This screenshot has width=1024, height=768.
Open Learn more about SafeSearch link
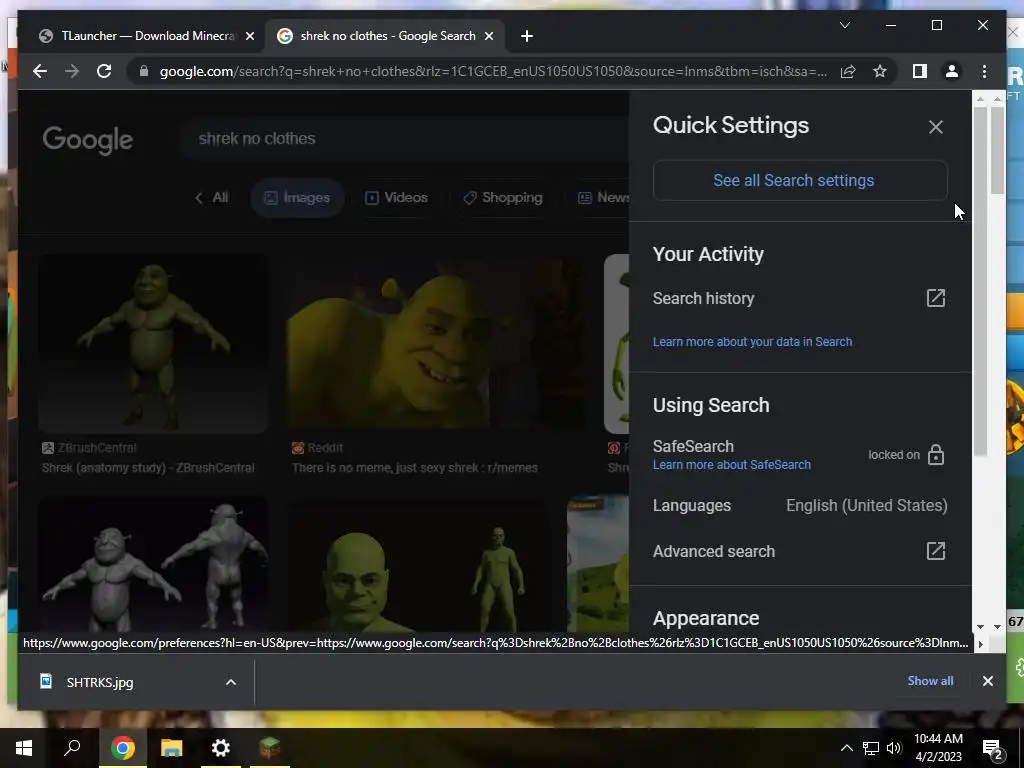pyautogui.click(x=731, y=465)
